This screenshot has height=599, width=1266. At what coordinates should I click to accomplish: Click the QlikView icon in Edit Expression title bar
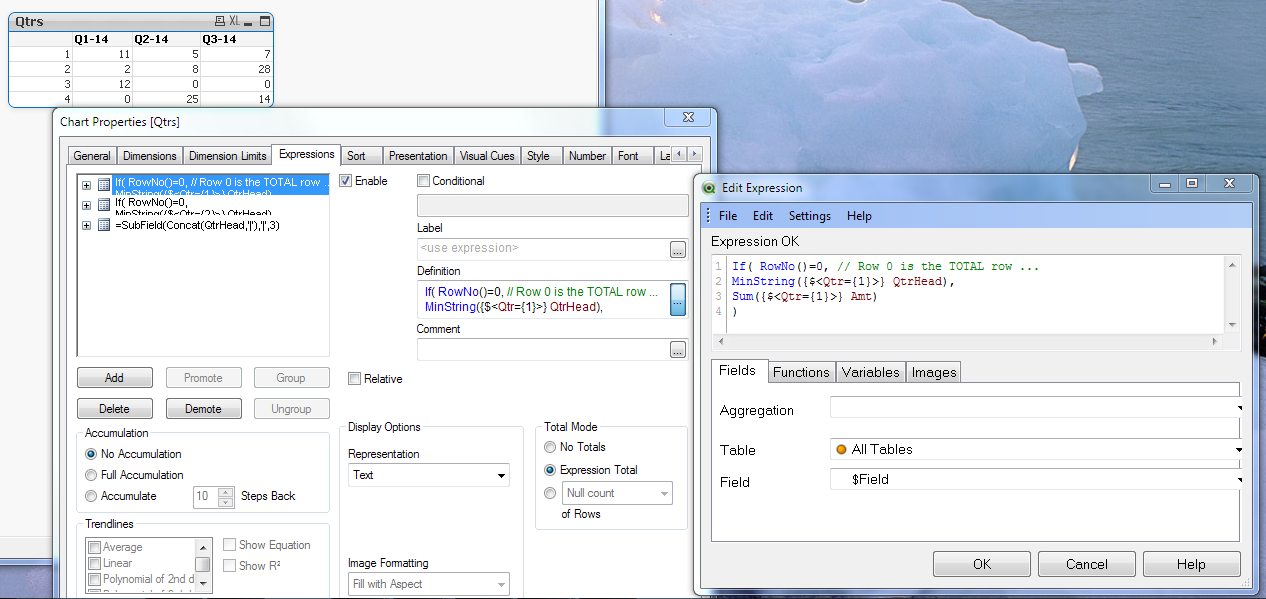(709, 188)
